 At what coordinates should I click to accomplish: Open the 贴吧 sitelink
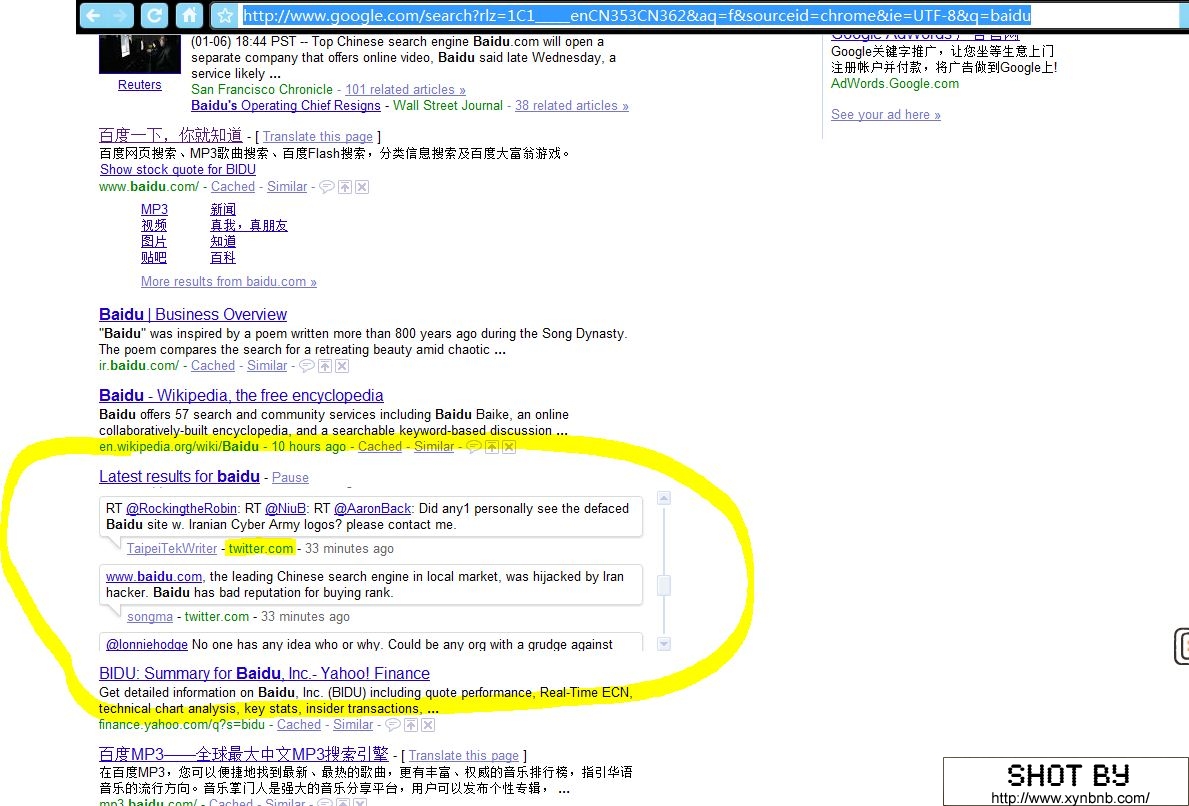pyautogui.click(x=154, y=258)
